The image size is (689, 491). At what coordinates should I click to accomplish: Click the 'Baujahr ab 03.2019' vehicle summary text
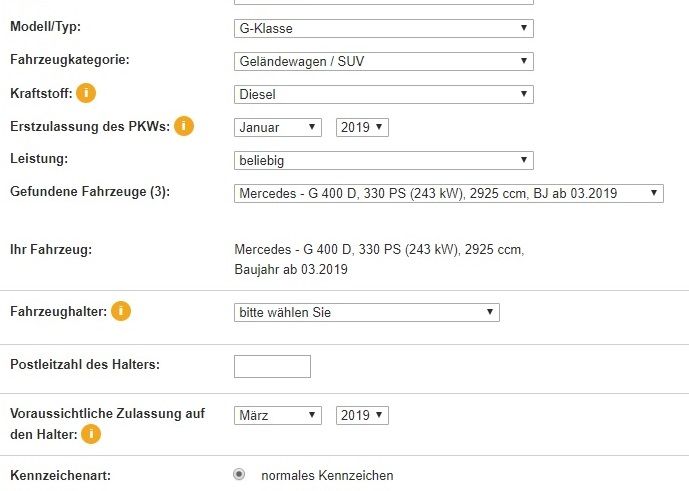click(x=291, y=270)
